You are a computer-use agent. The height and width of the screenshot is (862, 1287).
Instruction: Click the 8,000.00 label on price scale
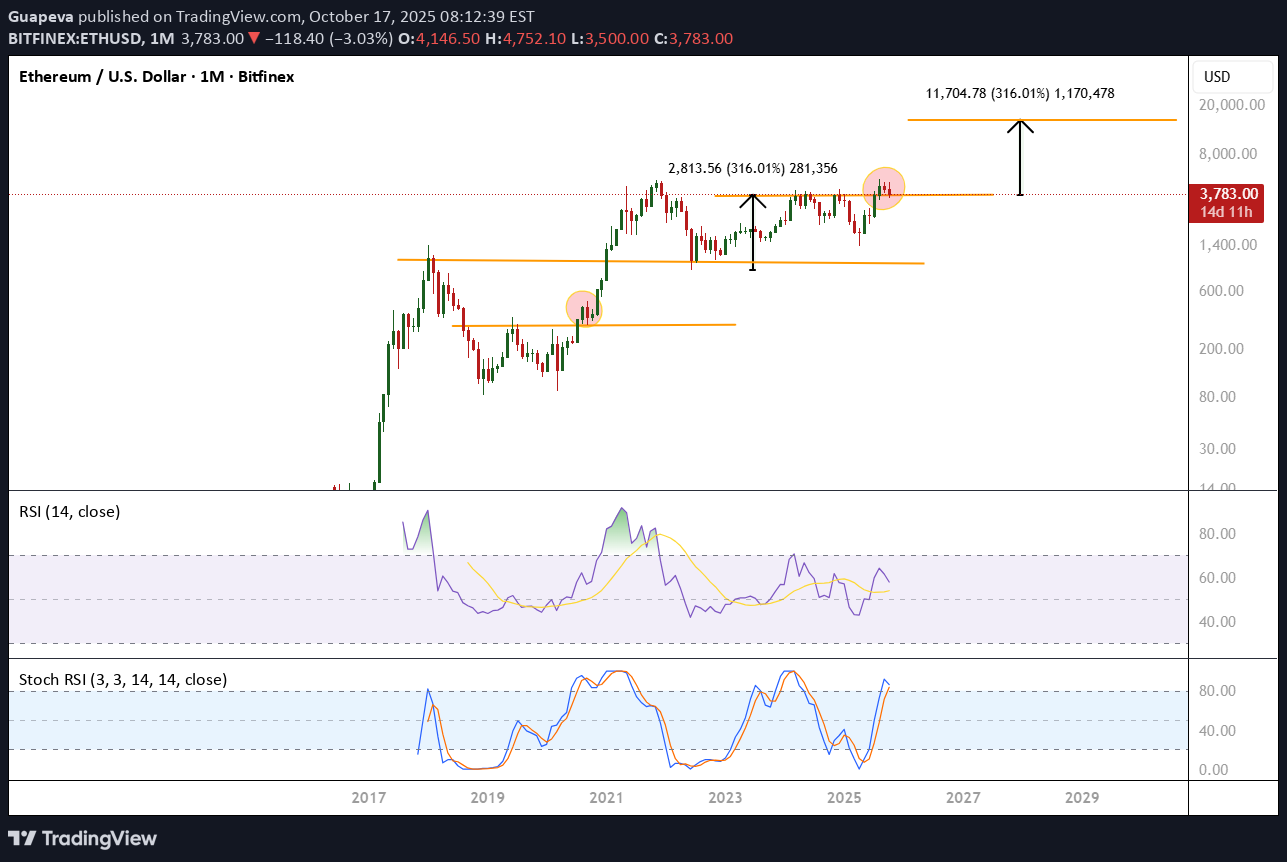pyautogui.click(x=1233, y=154)
